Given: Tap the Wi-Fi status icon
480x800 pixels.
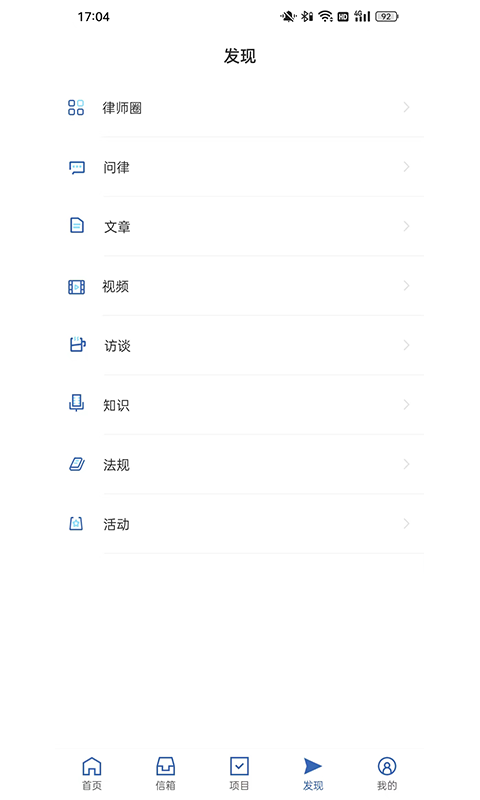Looking at the screenshot, I should click(325, 17).
